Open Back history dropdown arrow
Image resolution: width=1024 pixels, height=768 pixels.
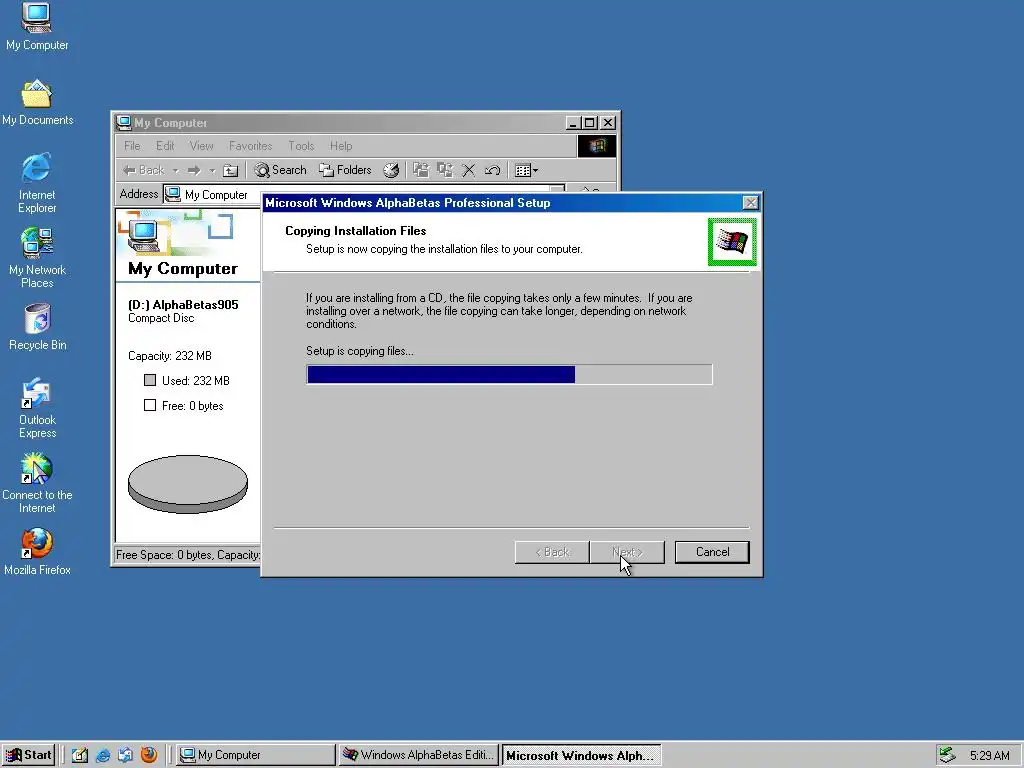[x=175, y=170]
